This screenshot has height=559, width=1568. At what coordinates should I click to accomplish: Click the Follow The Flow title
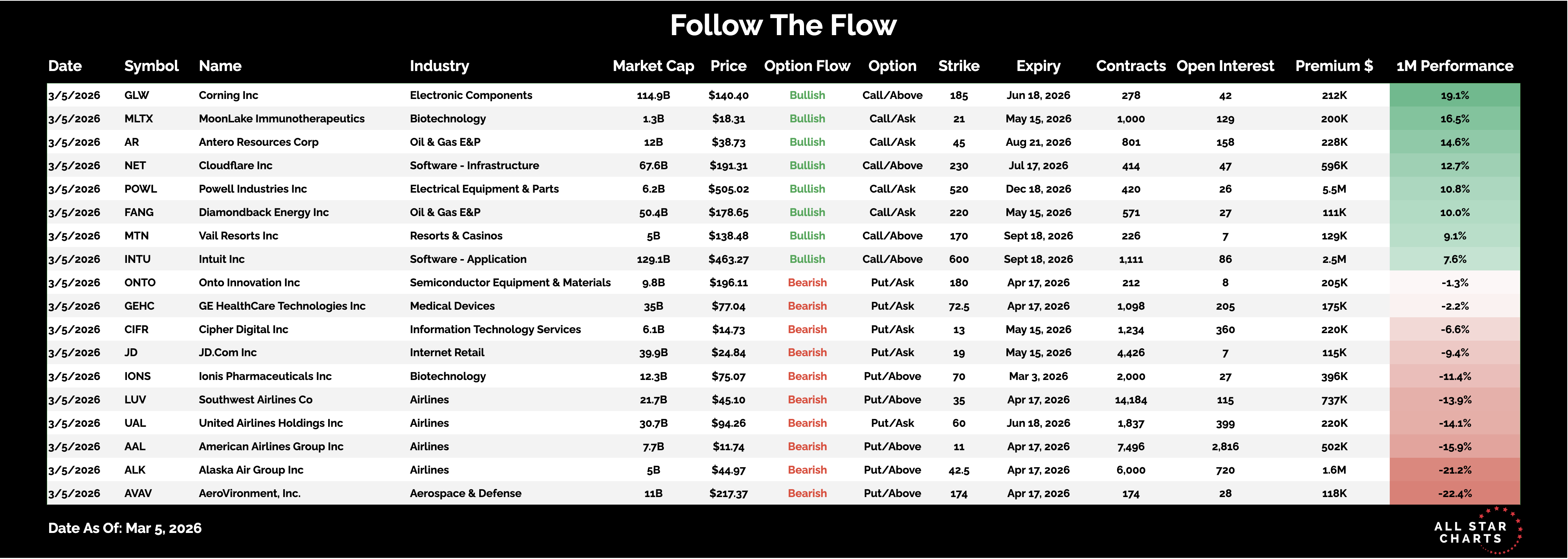click(x=783, y=26)
